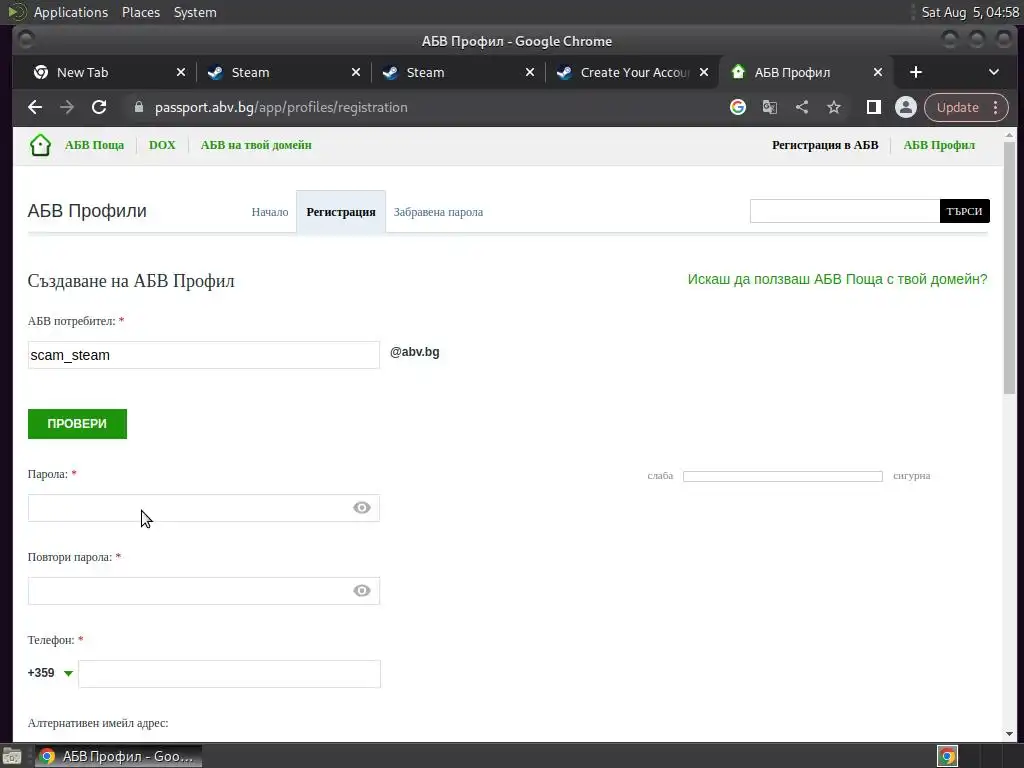This screenshot has height=768, width=1024.
Task: Focus the АБВ потребител username field
Action: coord(203,355)
